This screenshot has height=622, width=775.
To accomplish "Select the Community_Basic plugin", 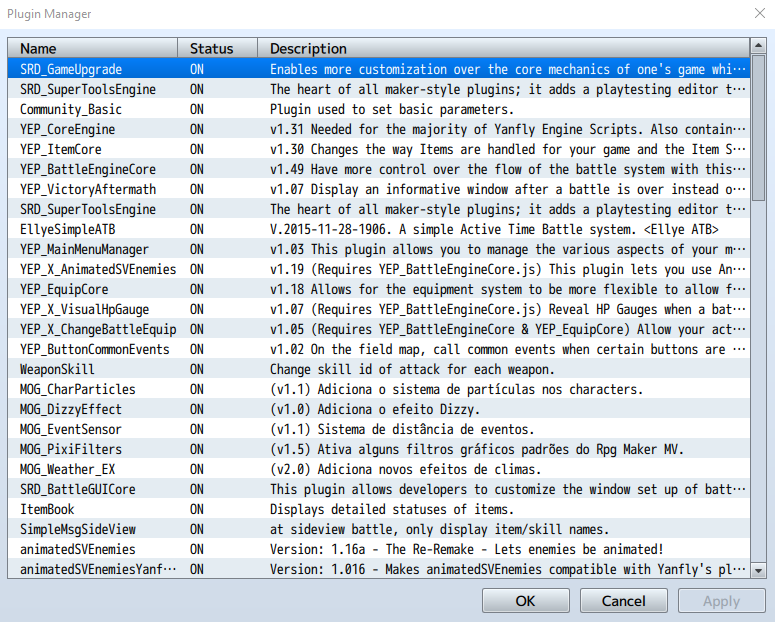I will coord(379,109).
